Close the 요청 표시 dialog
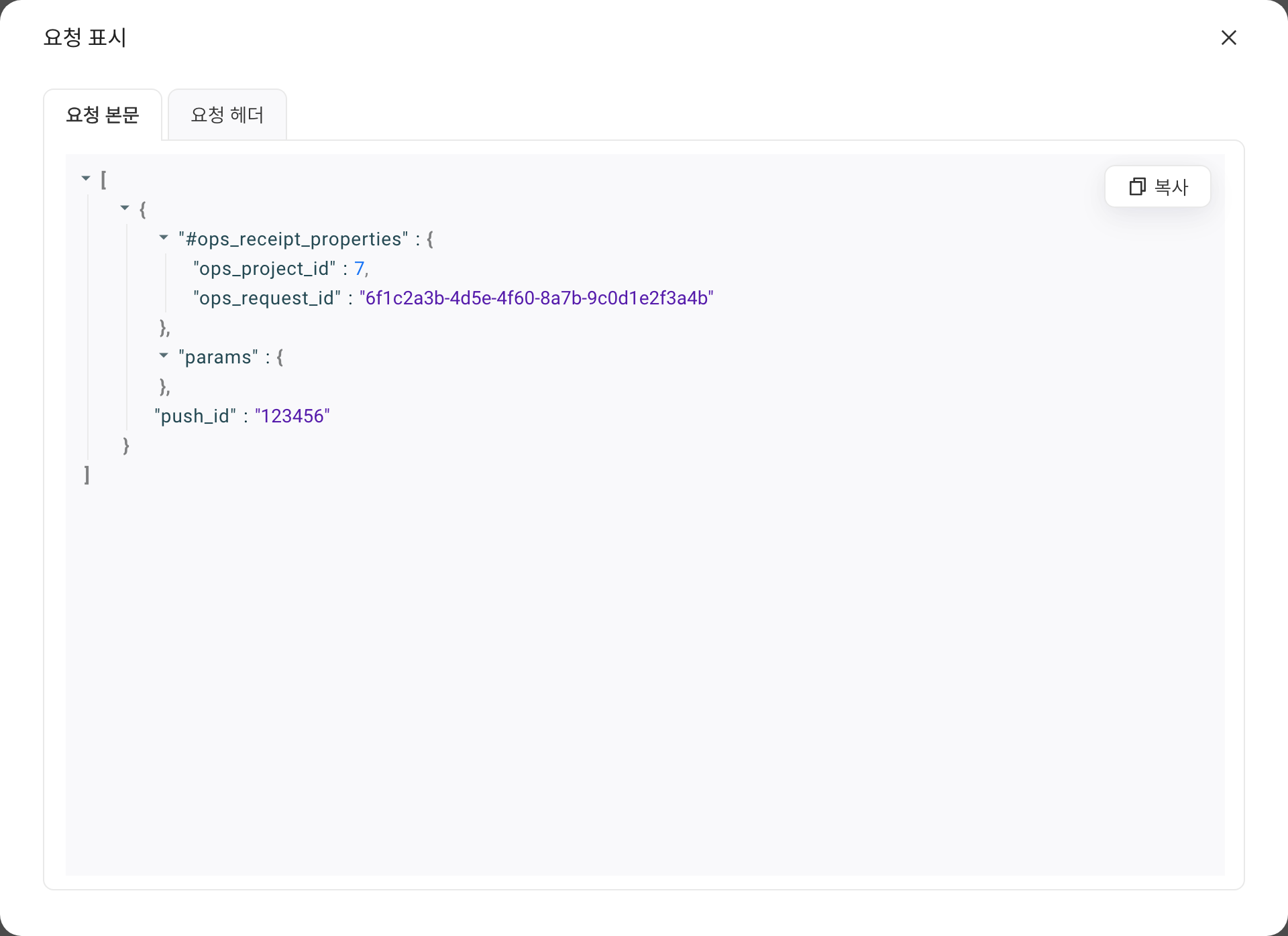The width and height of the screenshot is (1288, 936). [1228, 38]
